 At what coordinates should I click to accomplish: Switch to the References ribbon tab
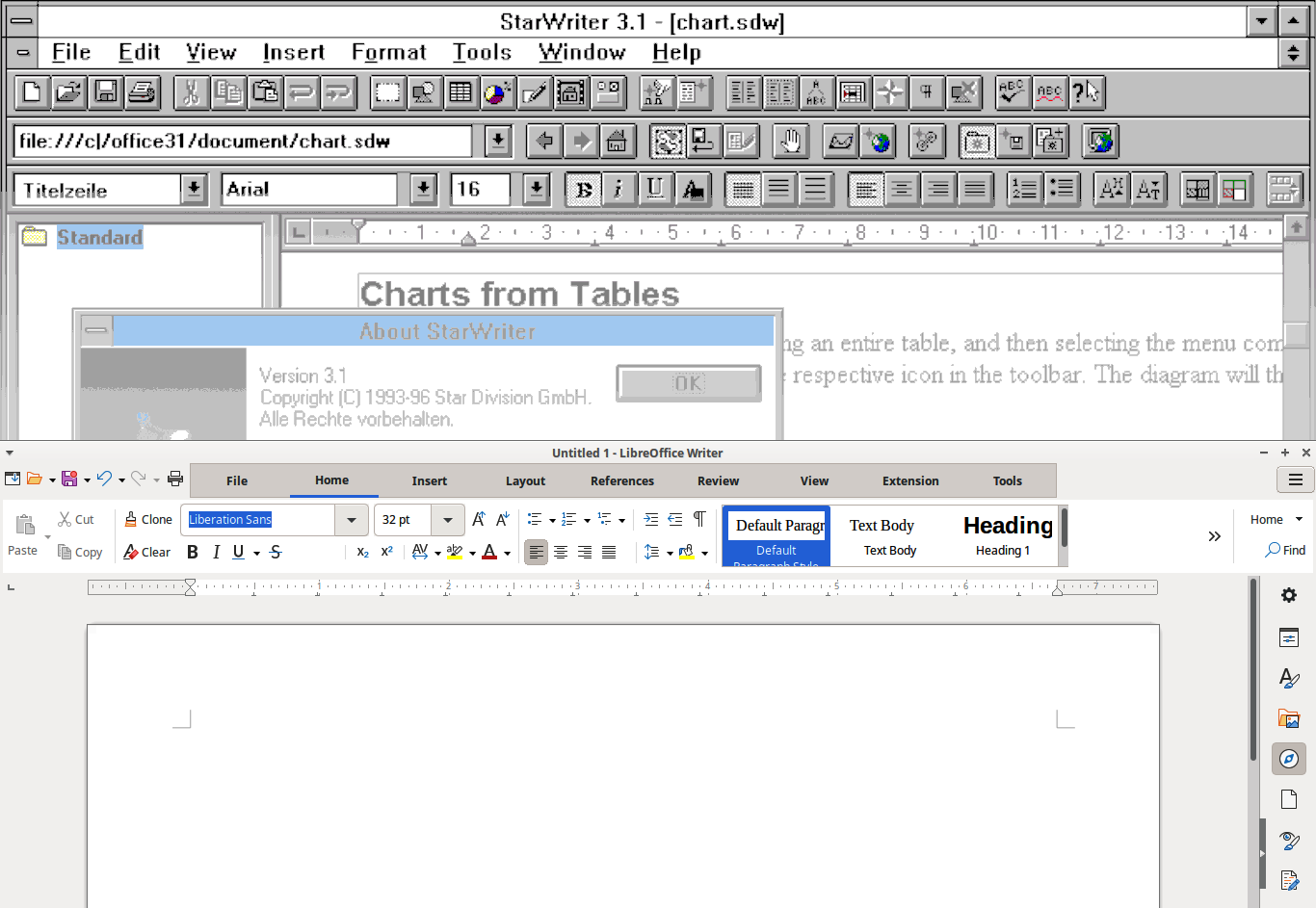click(621, 480)
